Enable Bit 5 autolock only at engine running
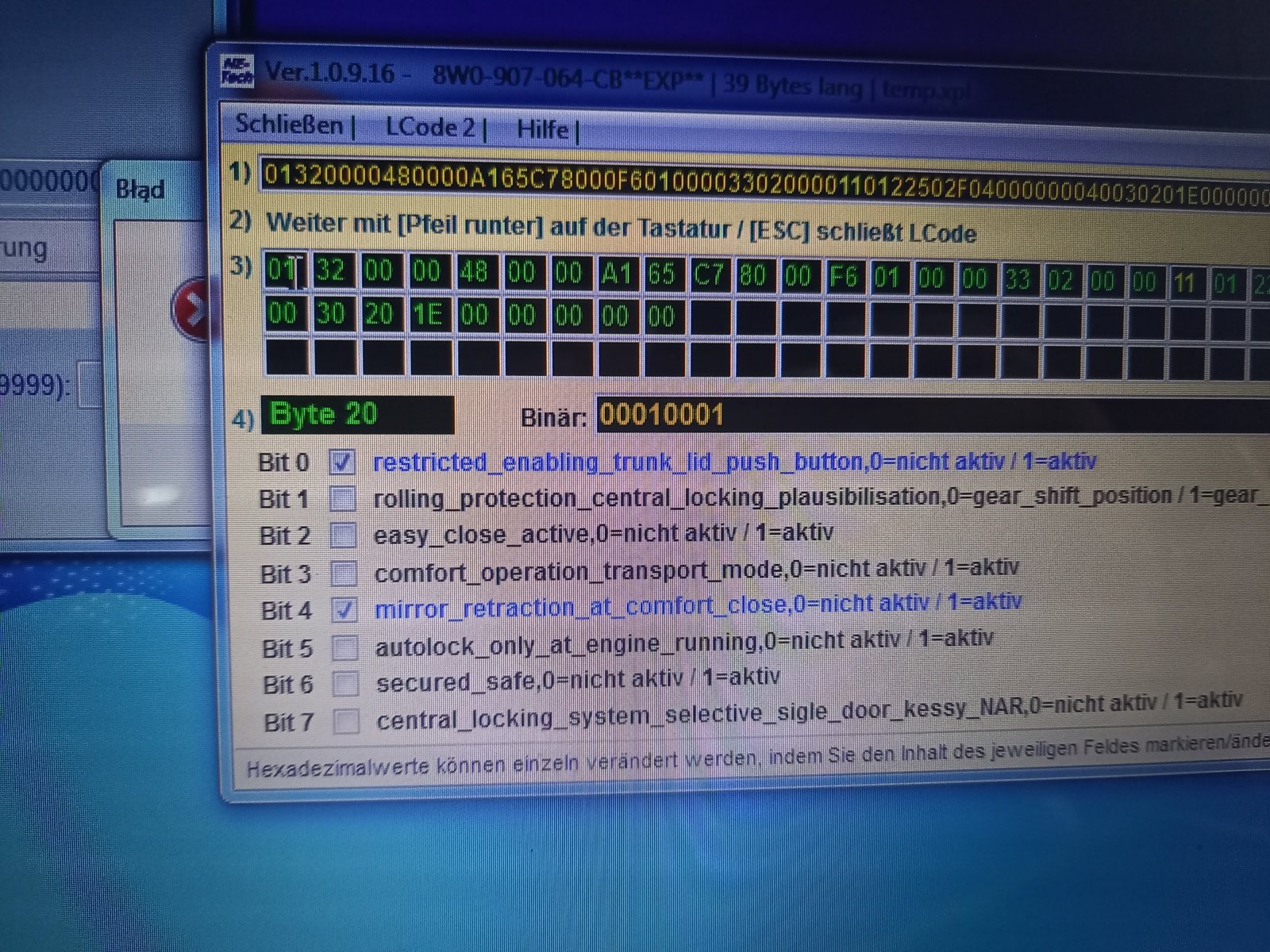Viewport: 1270px width, 952px height. 344,647
